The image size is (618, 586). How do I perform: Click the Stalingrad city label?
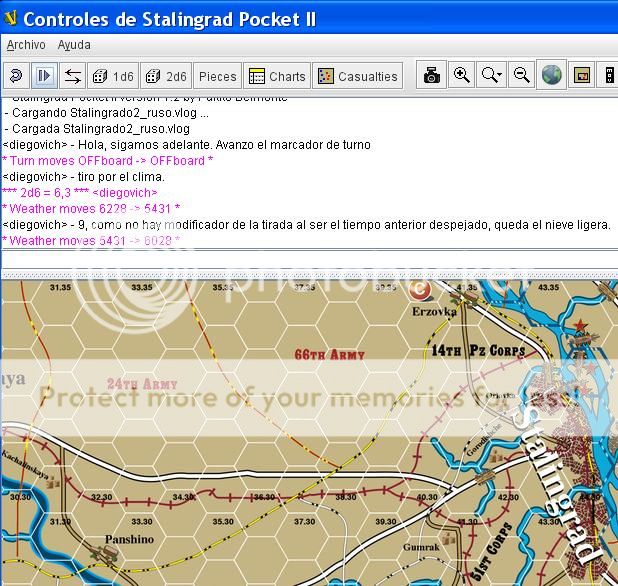[558, 487]
